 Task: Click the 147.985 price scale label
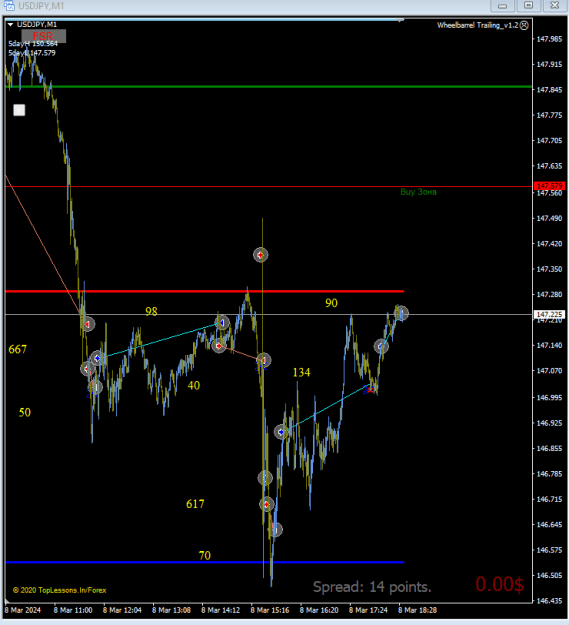(549, 39)
